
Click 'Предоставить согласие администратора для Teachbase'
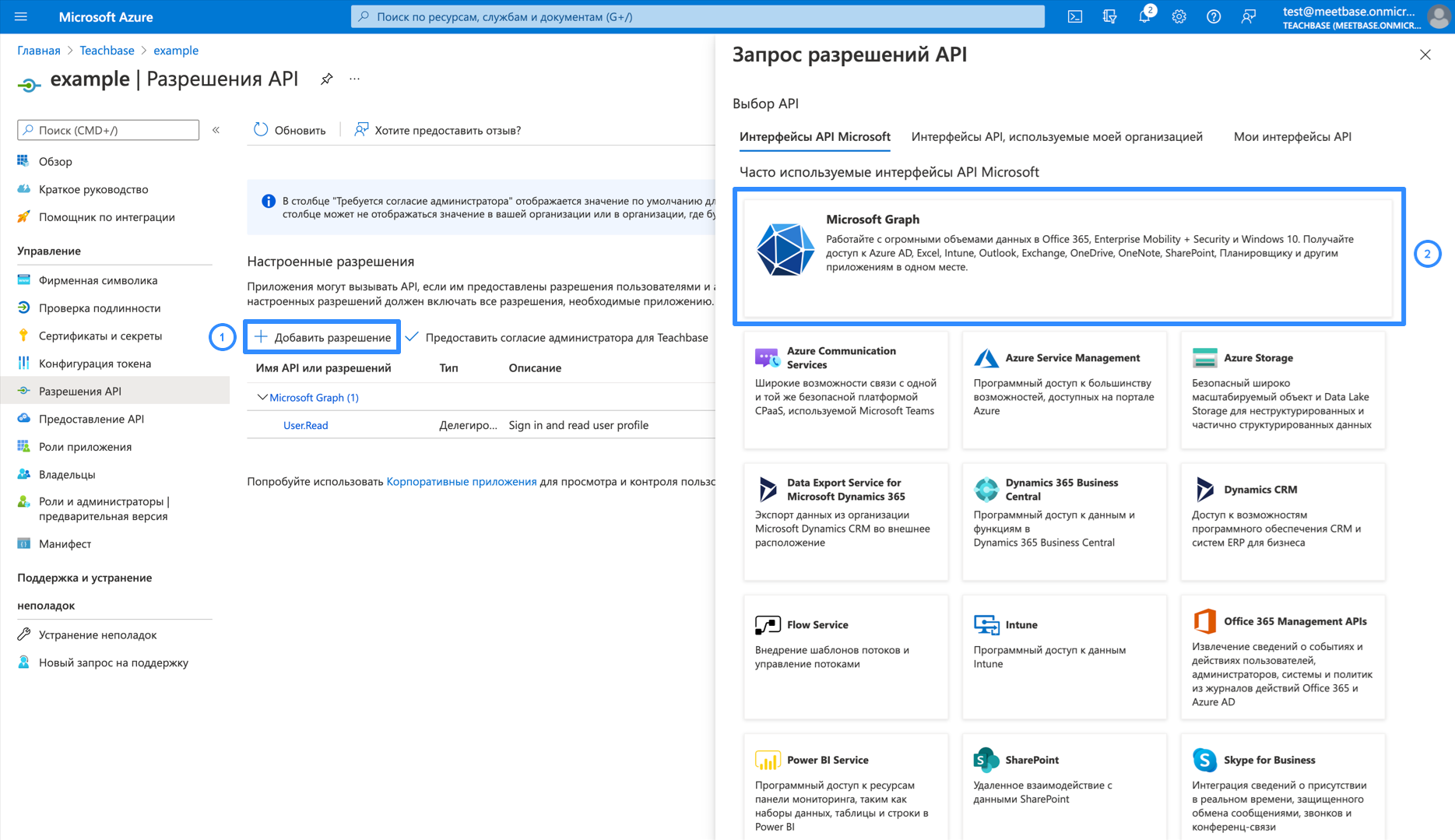click(557, 337)
